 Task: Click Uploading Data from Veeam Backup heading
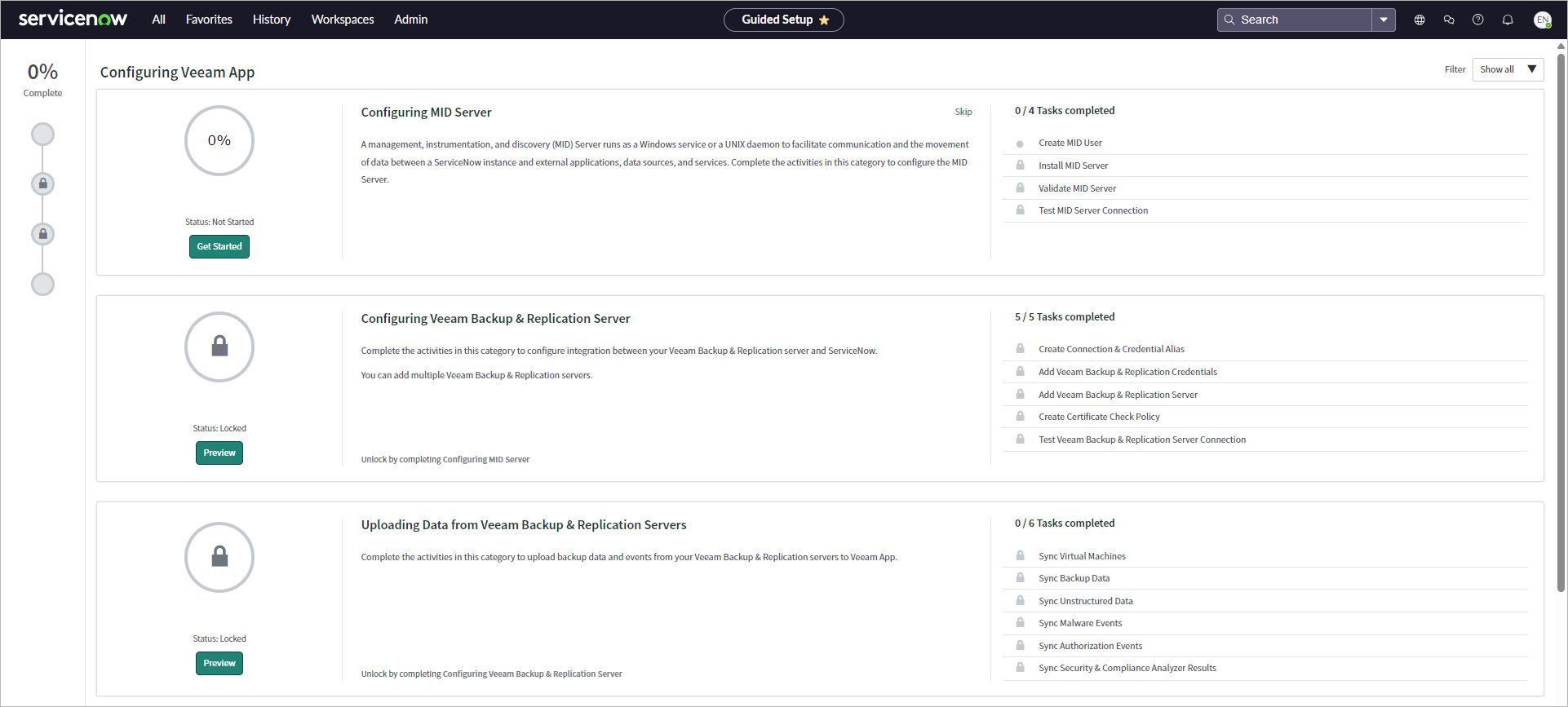coord(524,525)
